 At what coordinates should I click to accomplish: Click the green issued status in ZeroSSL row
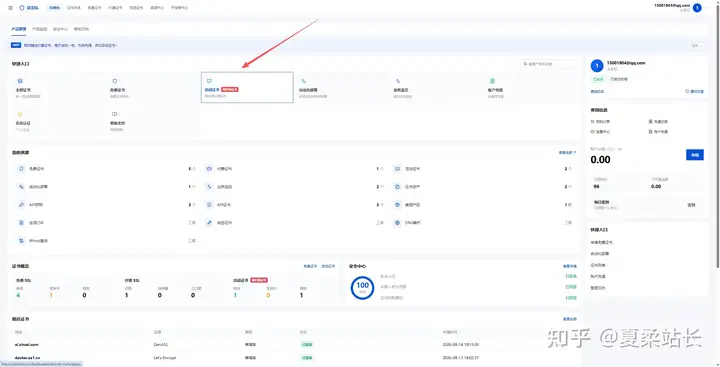coord(307,344)
